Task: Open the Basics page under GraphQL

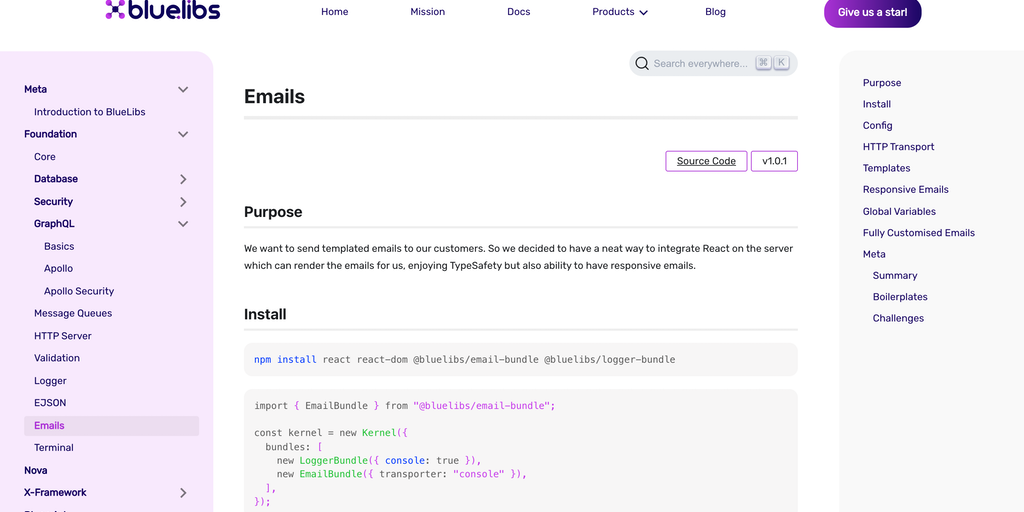Action: [59, 246]
